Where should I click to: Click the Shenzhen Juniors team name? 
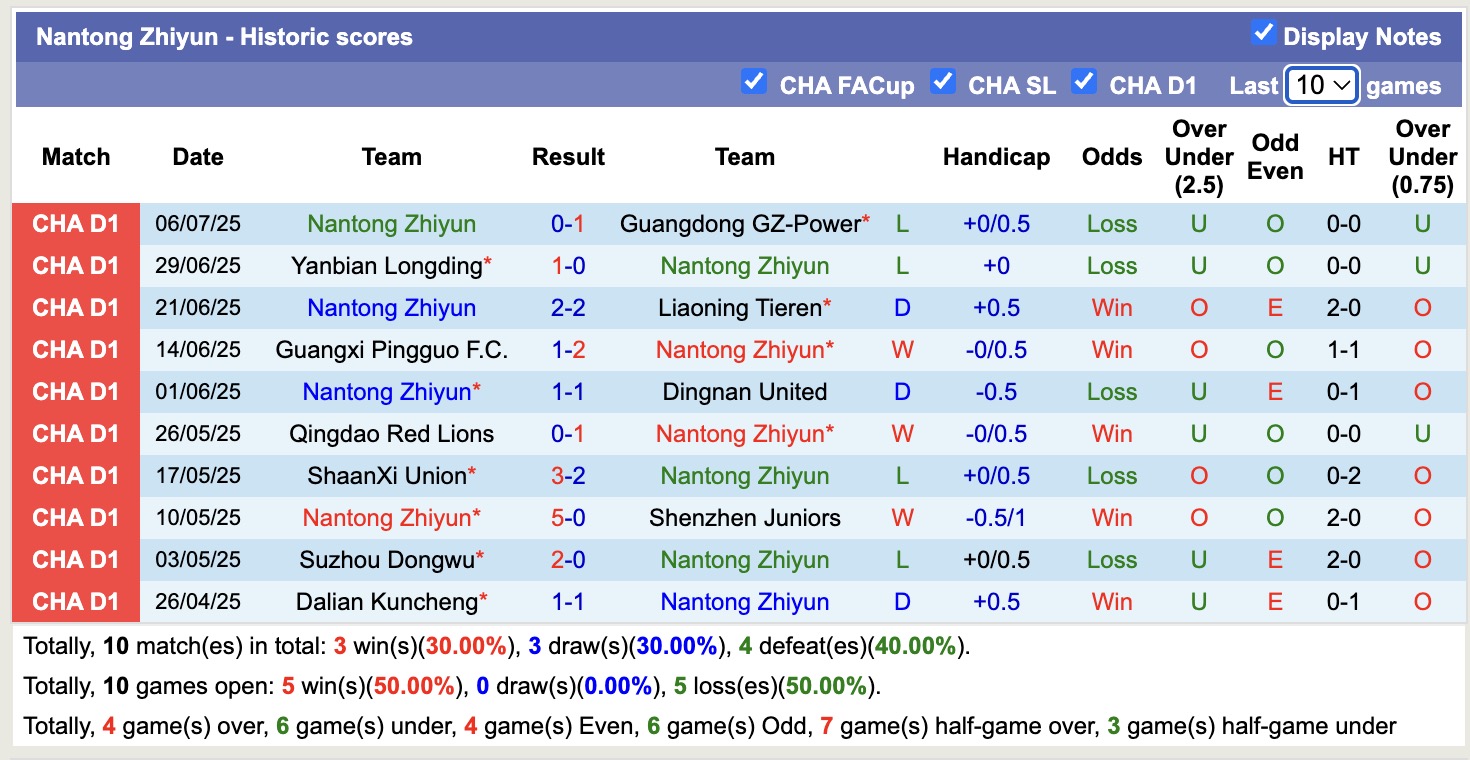click(744, 518)
